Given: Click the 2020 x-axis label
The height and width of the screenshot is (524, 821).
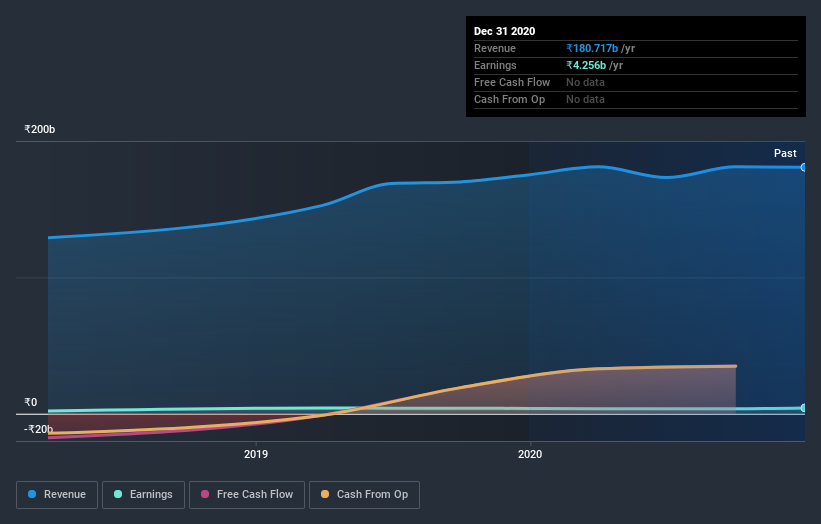Looking at the screenshot, I should click(x=530, y=454).
